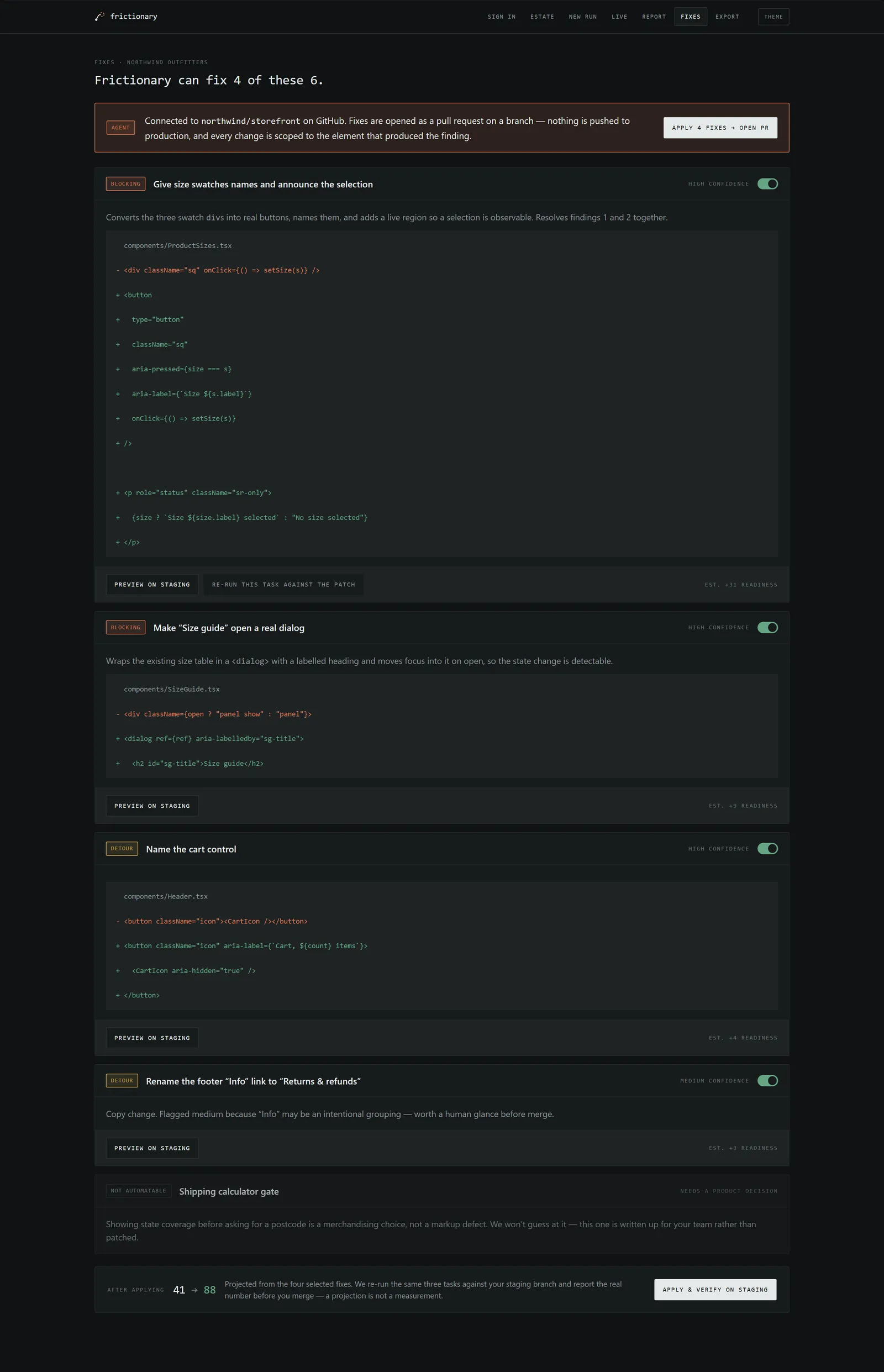884x1372 pixels.
Task: Click the role="status" added diff line
Action: [193, 492]
